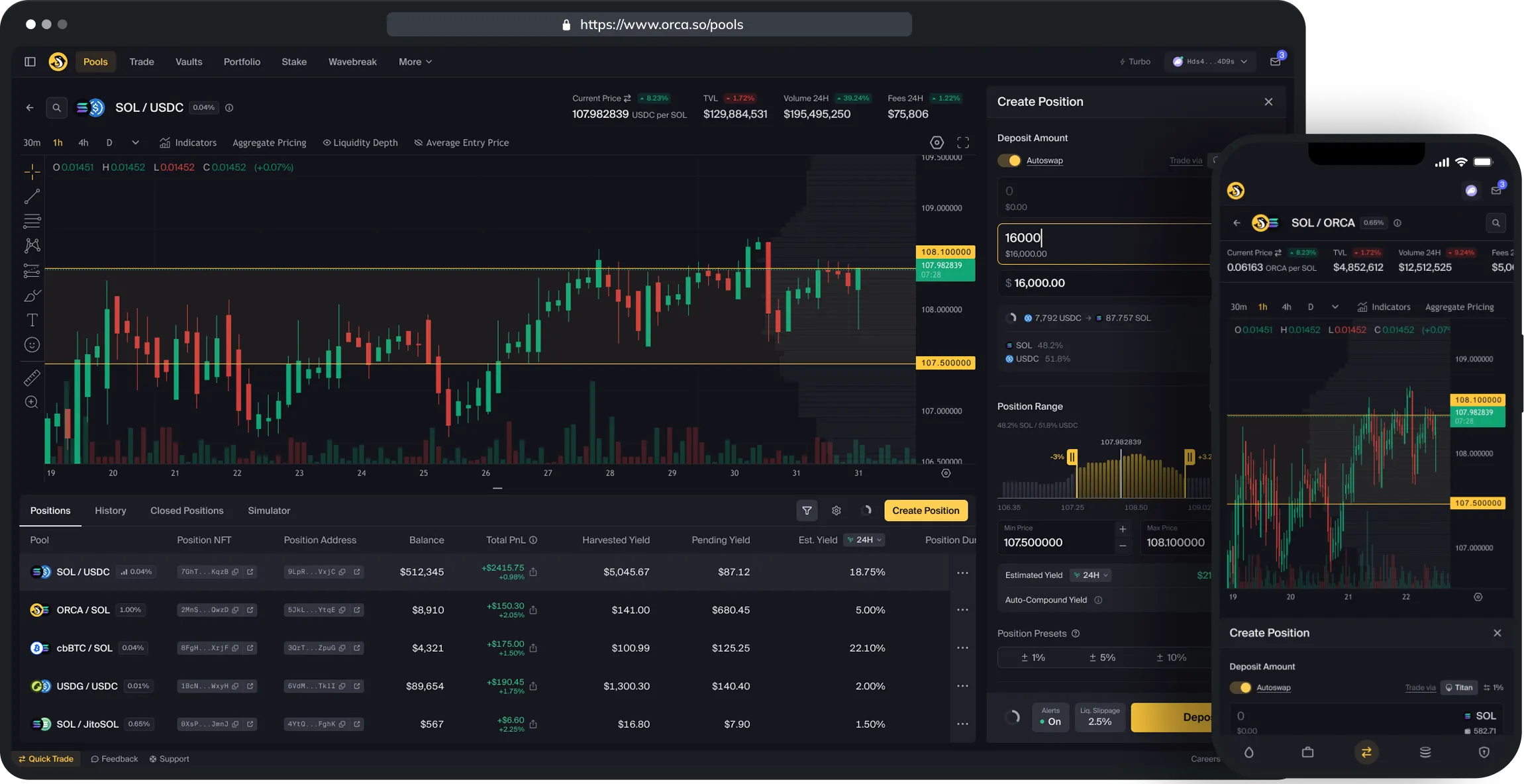This screenshot has height=784, width=1524.
Task: Select the brush drawing tool
Action: pos(32,295)
